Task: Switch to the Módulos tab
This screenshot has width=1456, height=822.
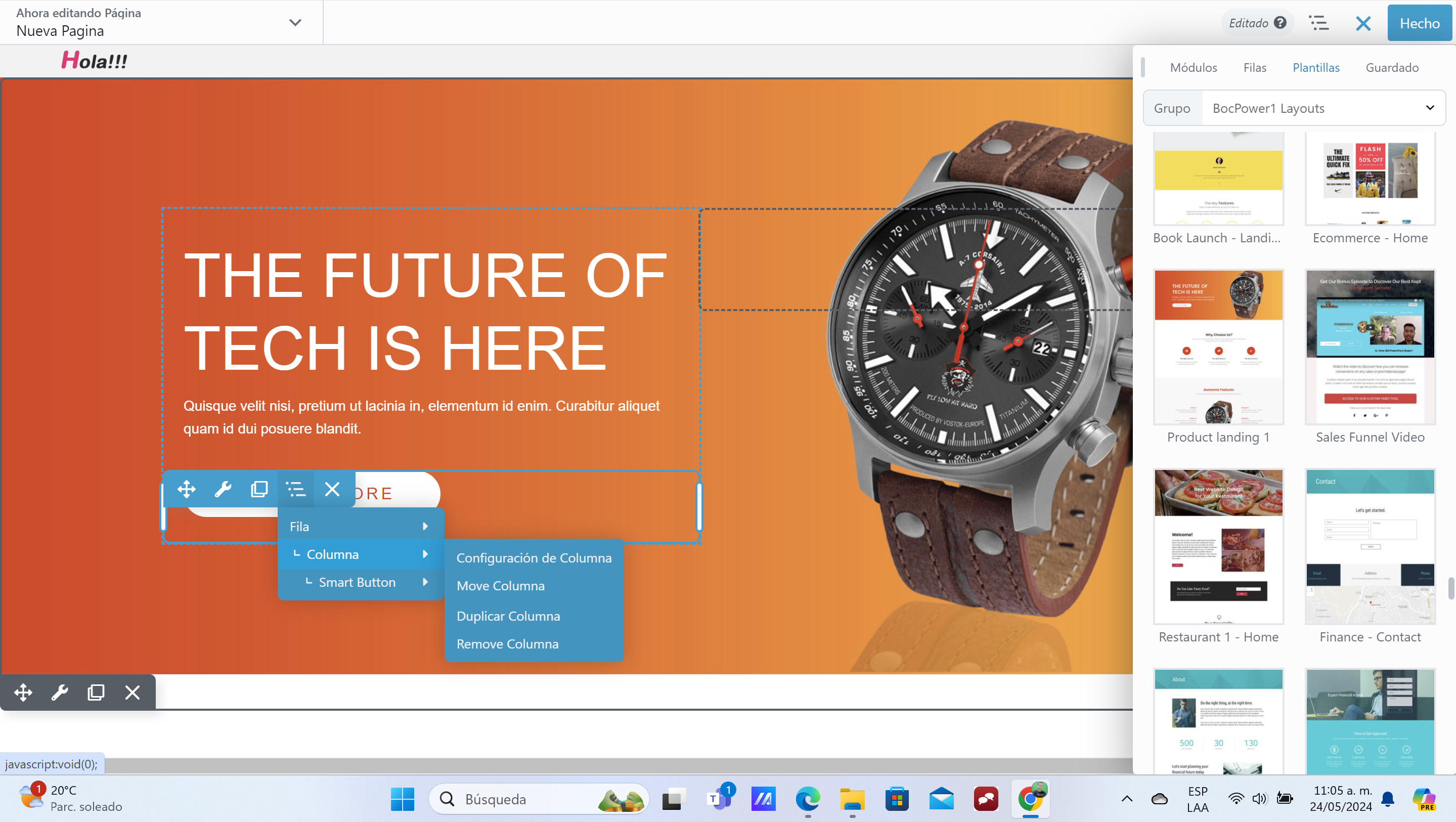Action: [1193, 67]
